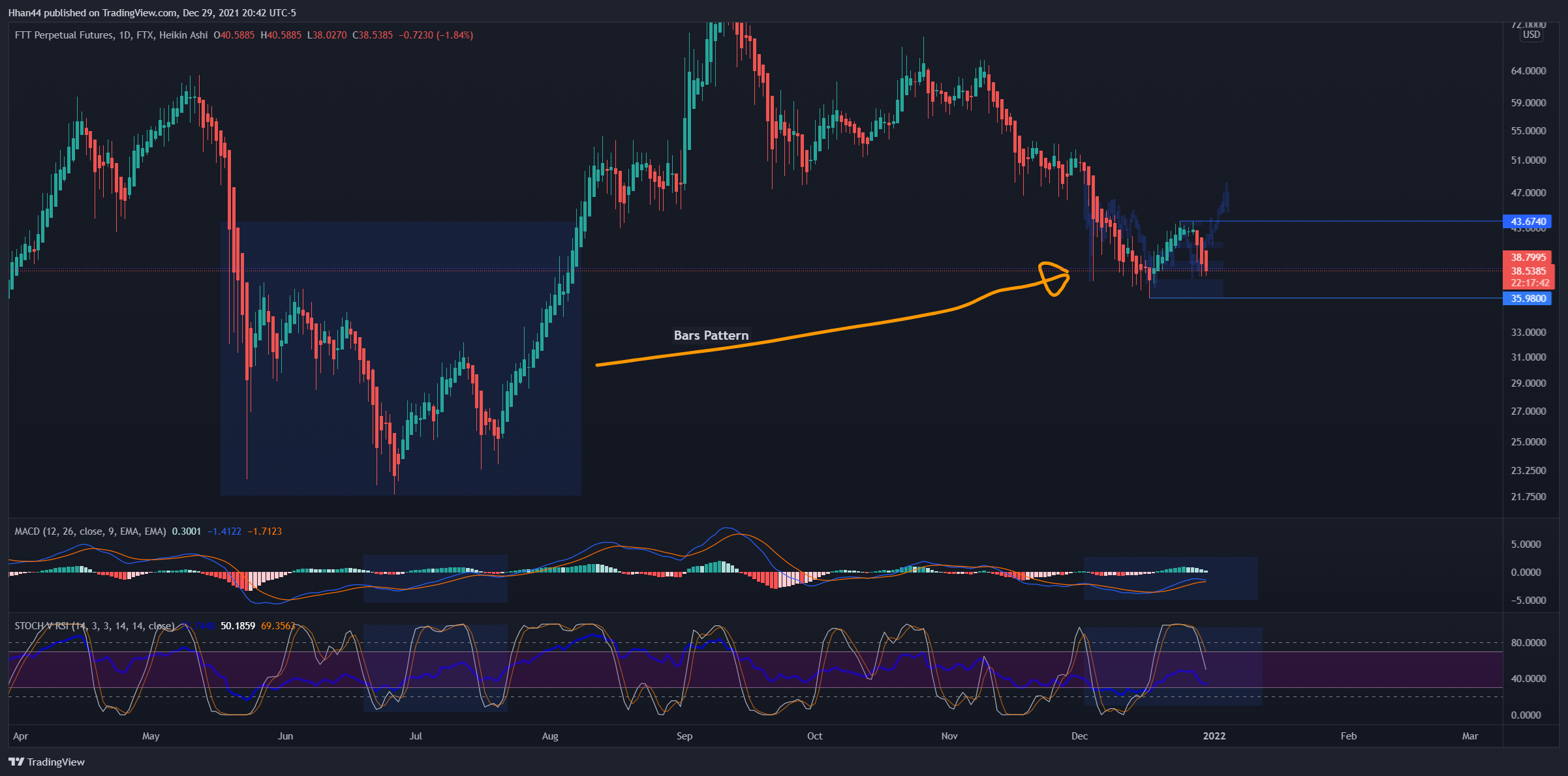Click the low value L38.0270
Viewport: 1568px width, 776px height.
pyautogui.click(x=327, y=35)
